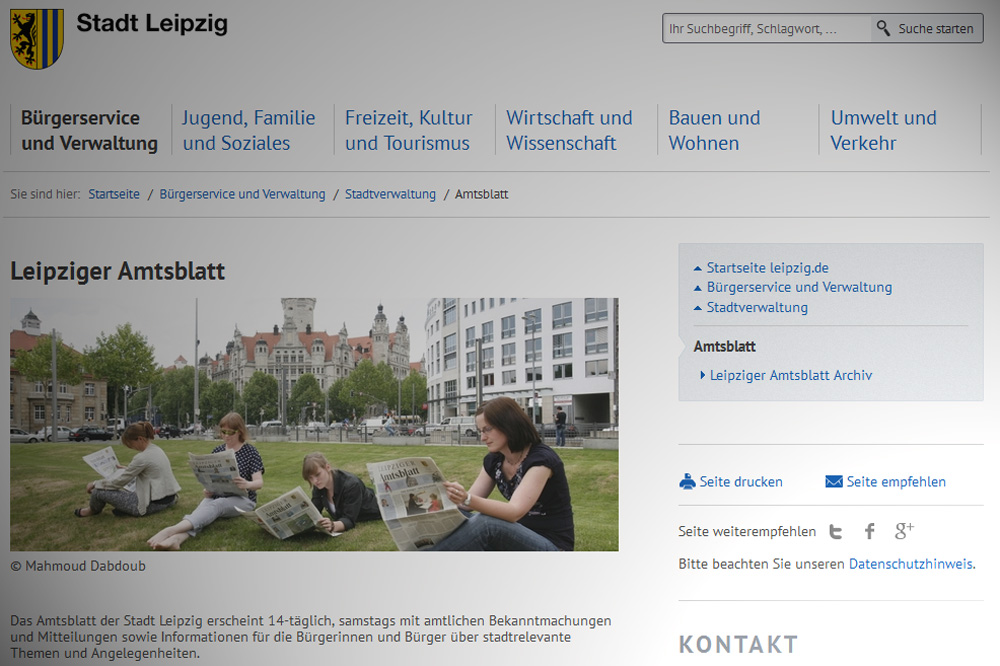Share the page via the Facebook icon
1000x666 pixels.
point(869,530)
